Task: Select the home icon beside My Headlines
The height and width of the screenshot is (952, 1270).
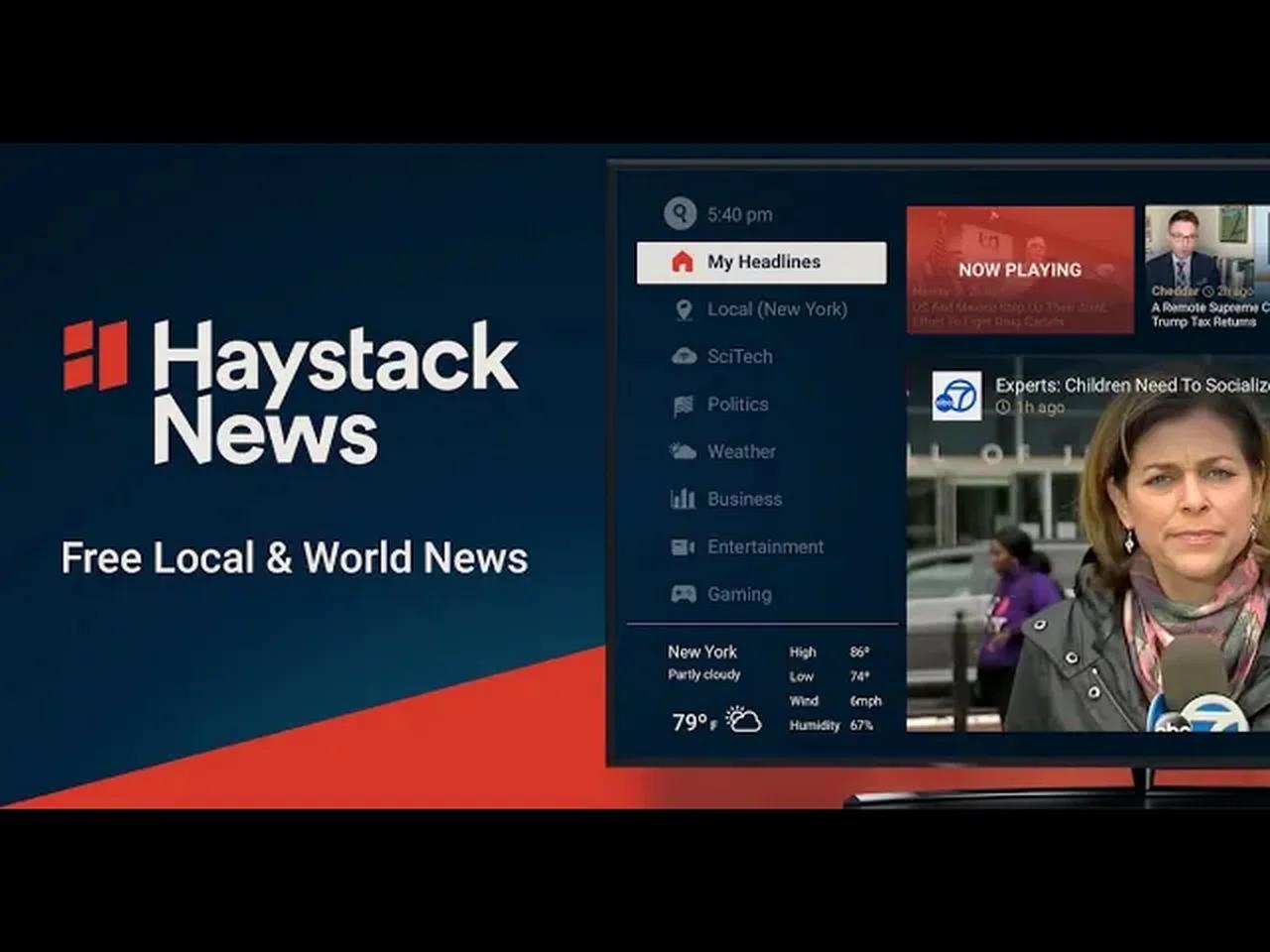Action: pyautogui.click(x=682, y=261)
